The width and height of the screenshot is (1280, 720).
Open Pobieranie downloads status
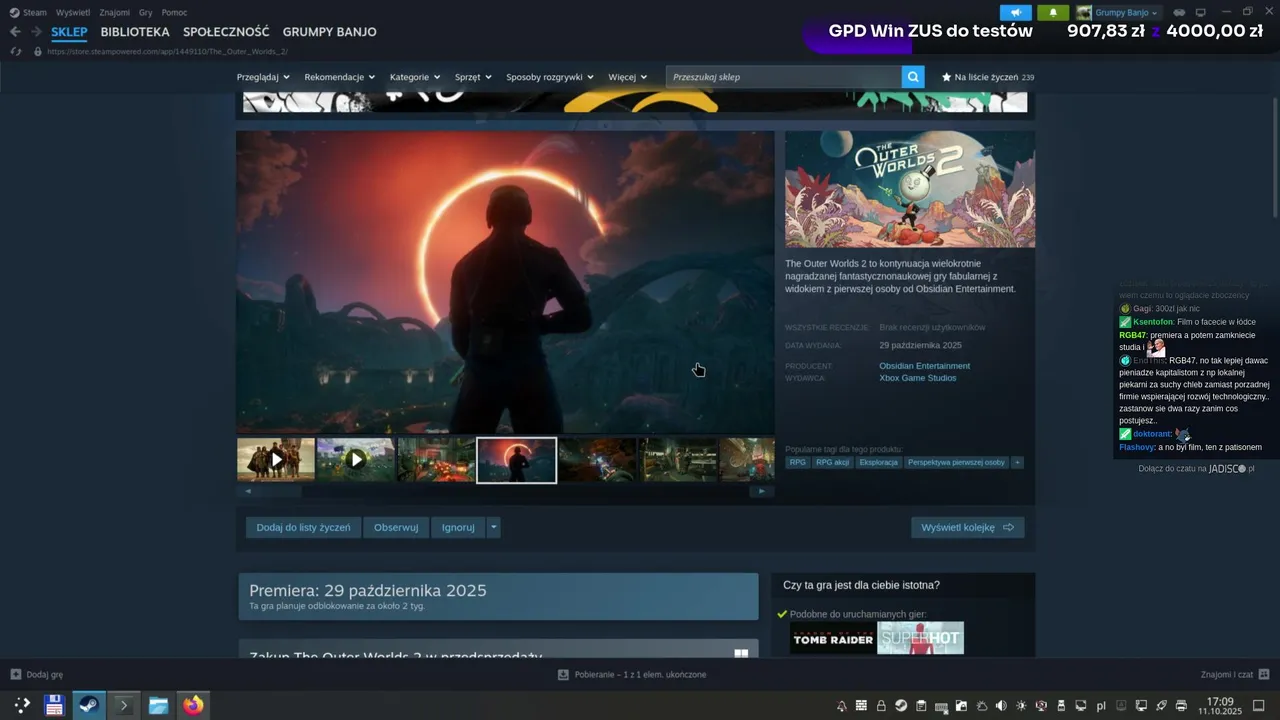(x=632, y=675)
